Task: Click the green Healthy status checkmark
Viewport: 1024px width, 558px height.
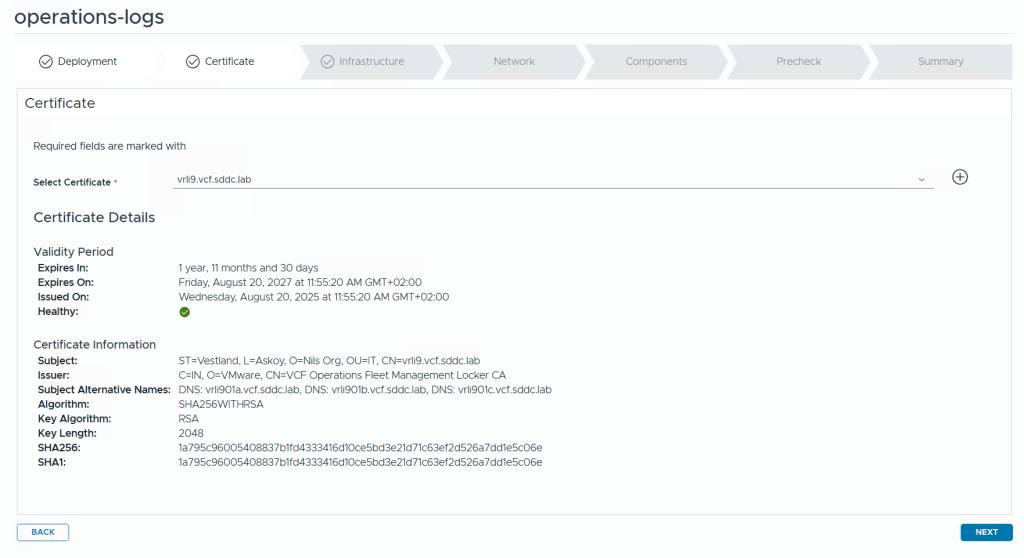Action: pyautogui.click(x=184, y=312)
